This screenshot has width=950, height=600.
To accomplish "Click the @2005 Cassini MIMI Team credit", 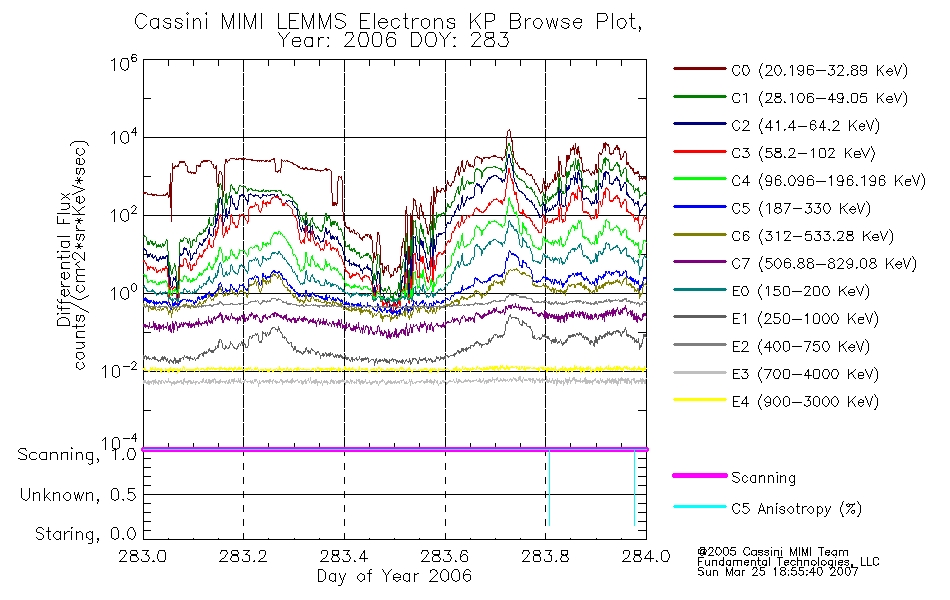I will [x=772, y=552].
